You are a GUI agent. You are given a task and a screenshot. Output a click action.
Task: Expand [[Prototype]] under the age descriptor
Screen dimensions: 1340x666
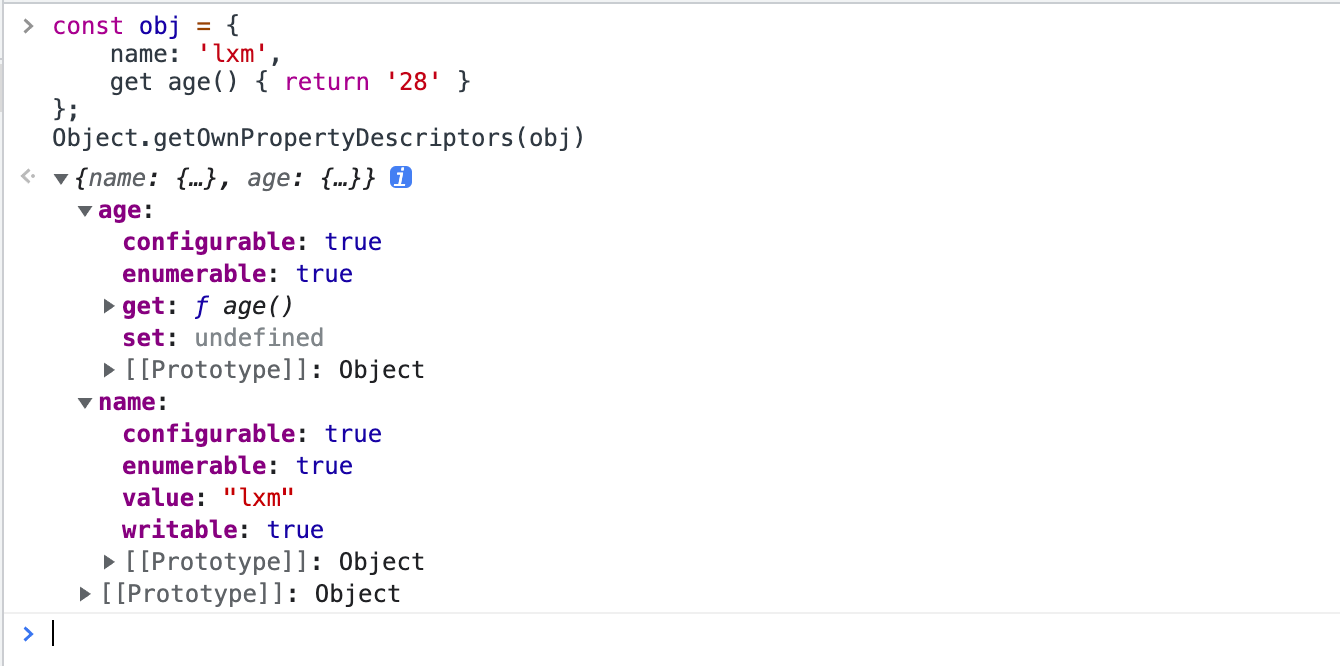pos(110,370)
